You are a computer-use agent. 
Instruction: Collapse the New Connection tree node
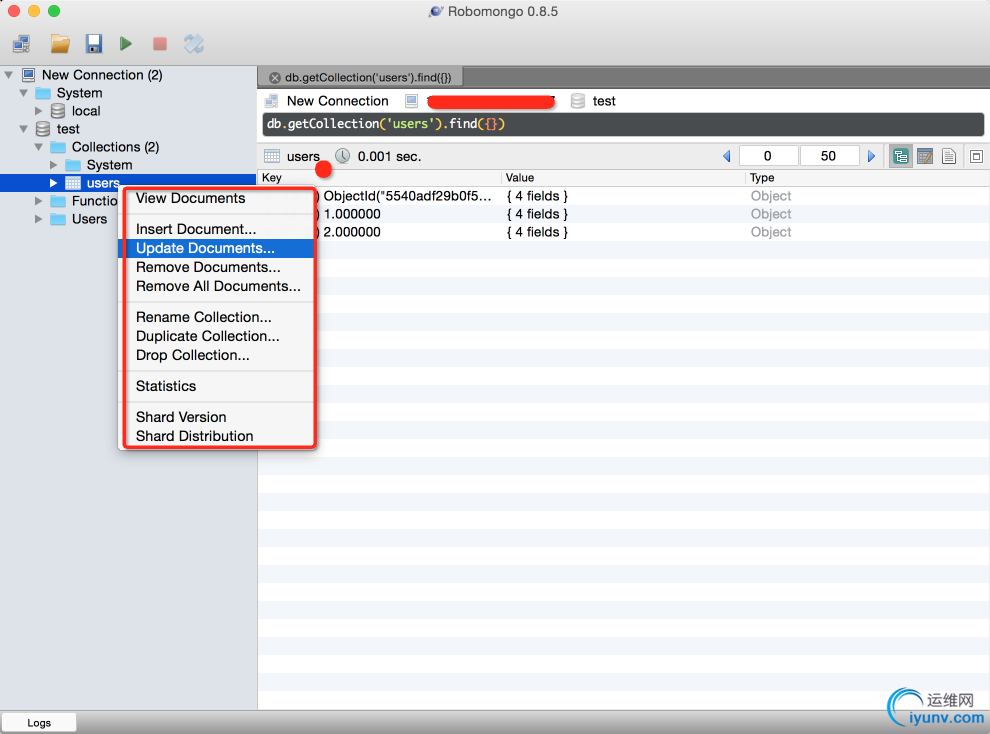[x=9, y=75]
